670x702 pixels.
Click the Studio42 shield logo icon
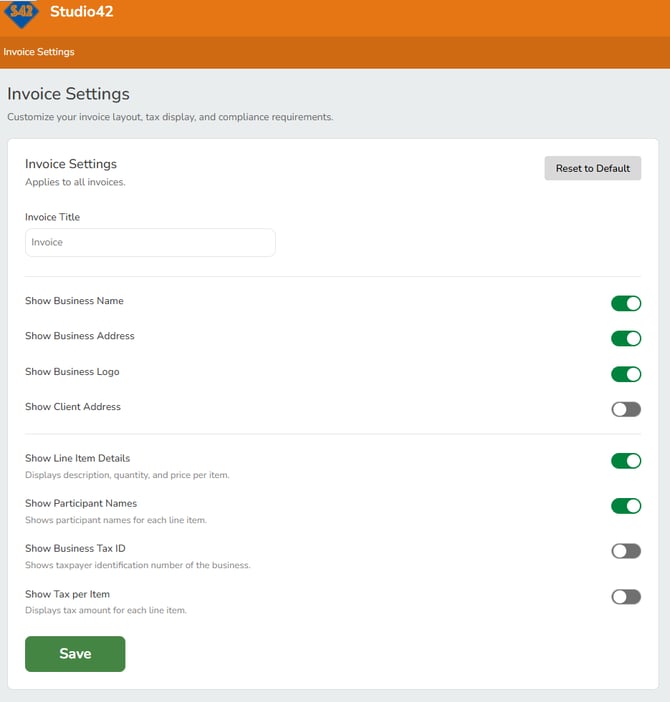[x=22, y=13]
